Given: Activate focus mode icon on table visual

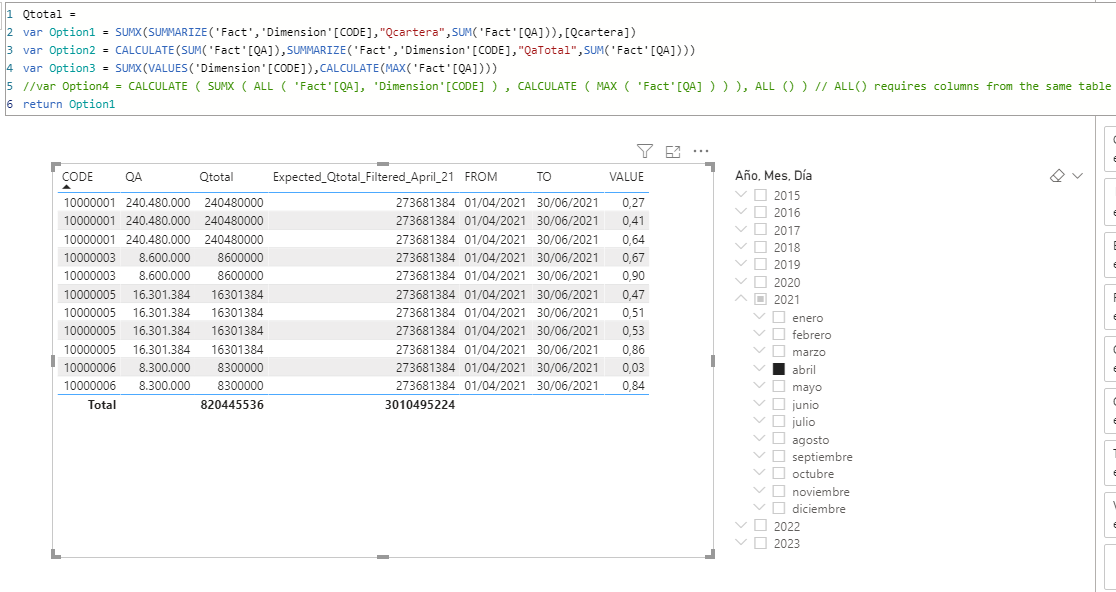Looking at the screenshot, I should click(673, 151).
